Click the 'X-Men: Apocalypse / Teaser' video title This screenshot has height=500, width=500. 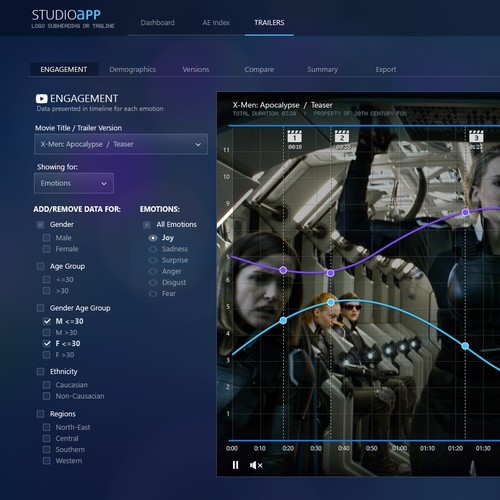tap(283, 105)
